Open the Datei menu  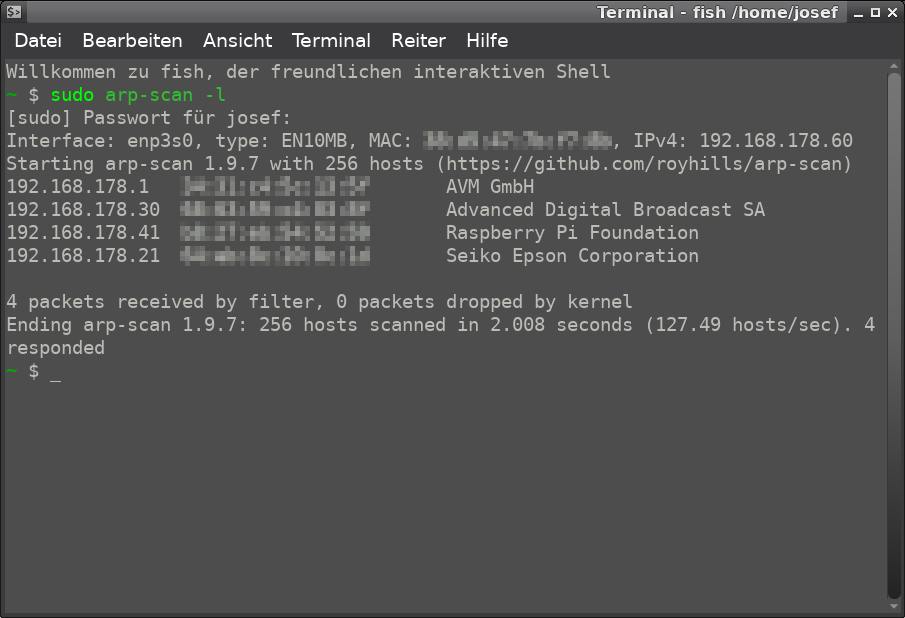click(38, 41)
